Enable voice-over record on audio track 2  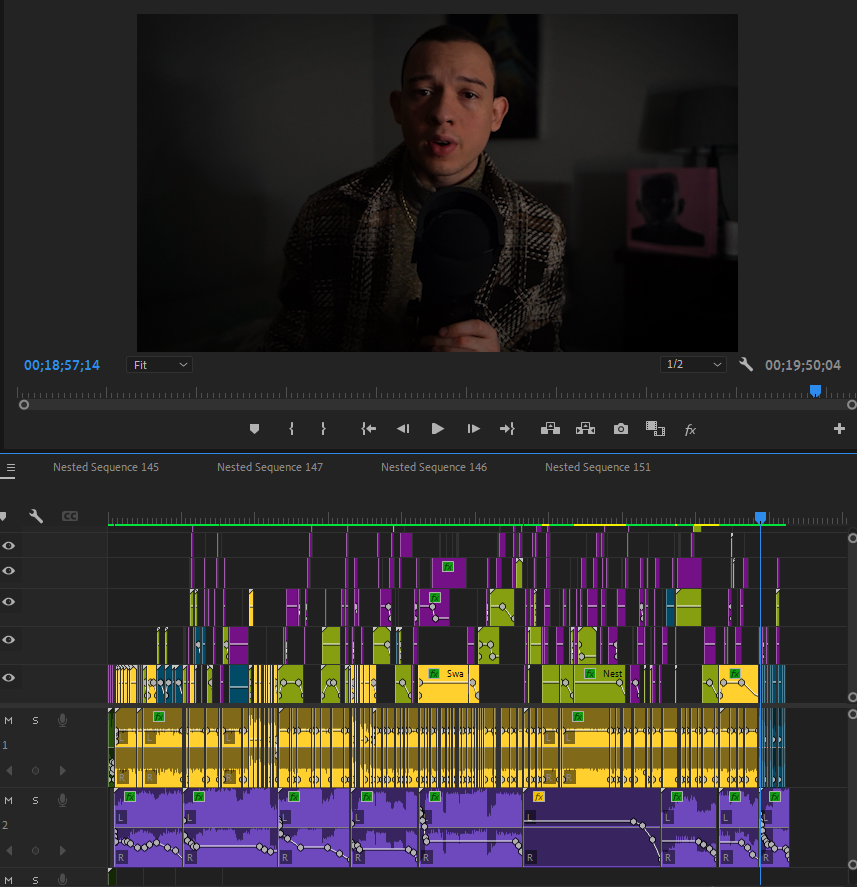click(63, 800)
